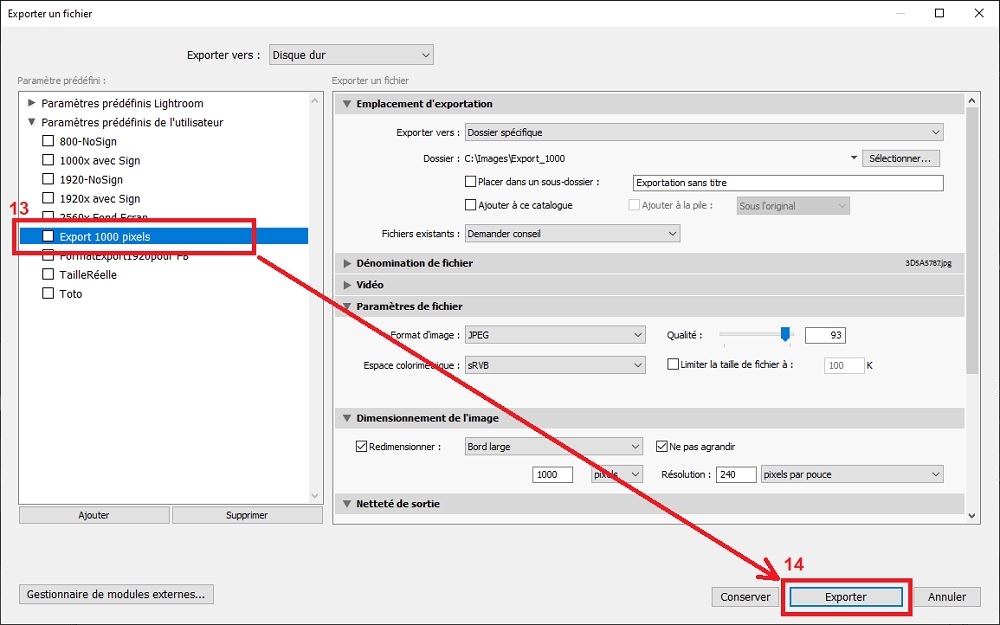Click the Qualité slider handle
The width and height of the screenshot is (1000, 625).
tap(786, 334)
